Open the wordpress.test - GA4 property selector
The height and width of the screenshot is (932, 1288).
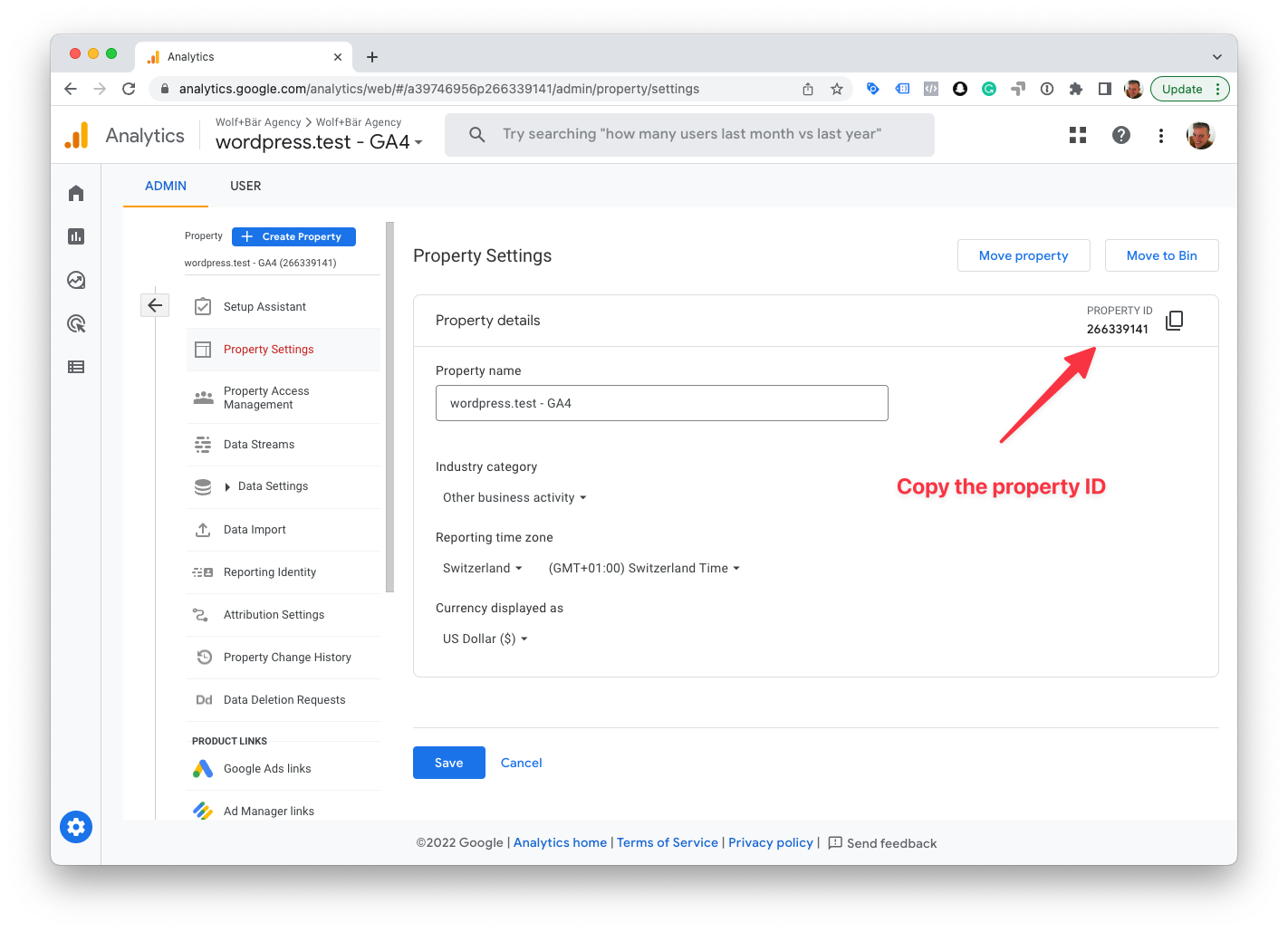(x=319, y=142)
